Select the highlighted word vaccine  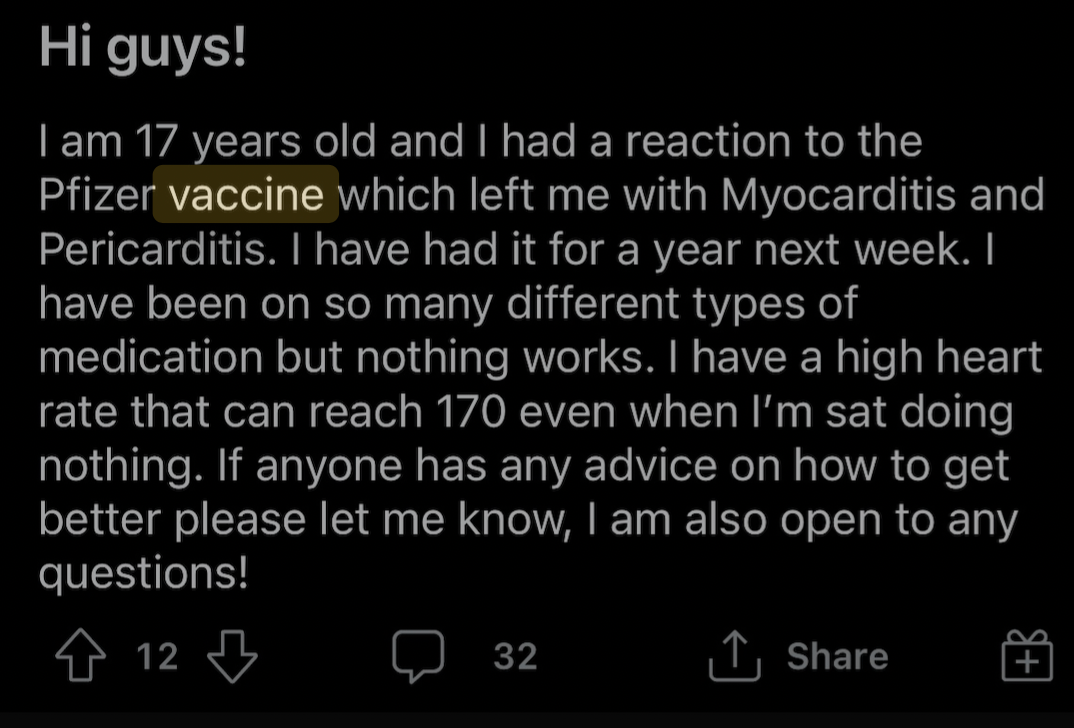pyautogui.click(x=246, y=194)
